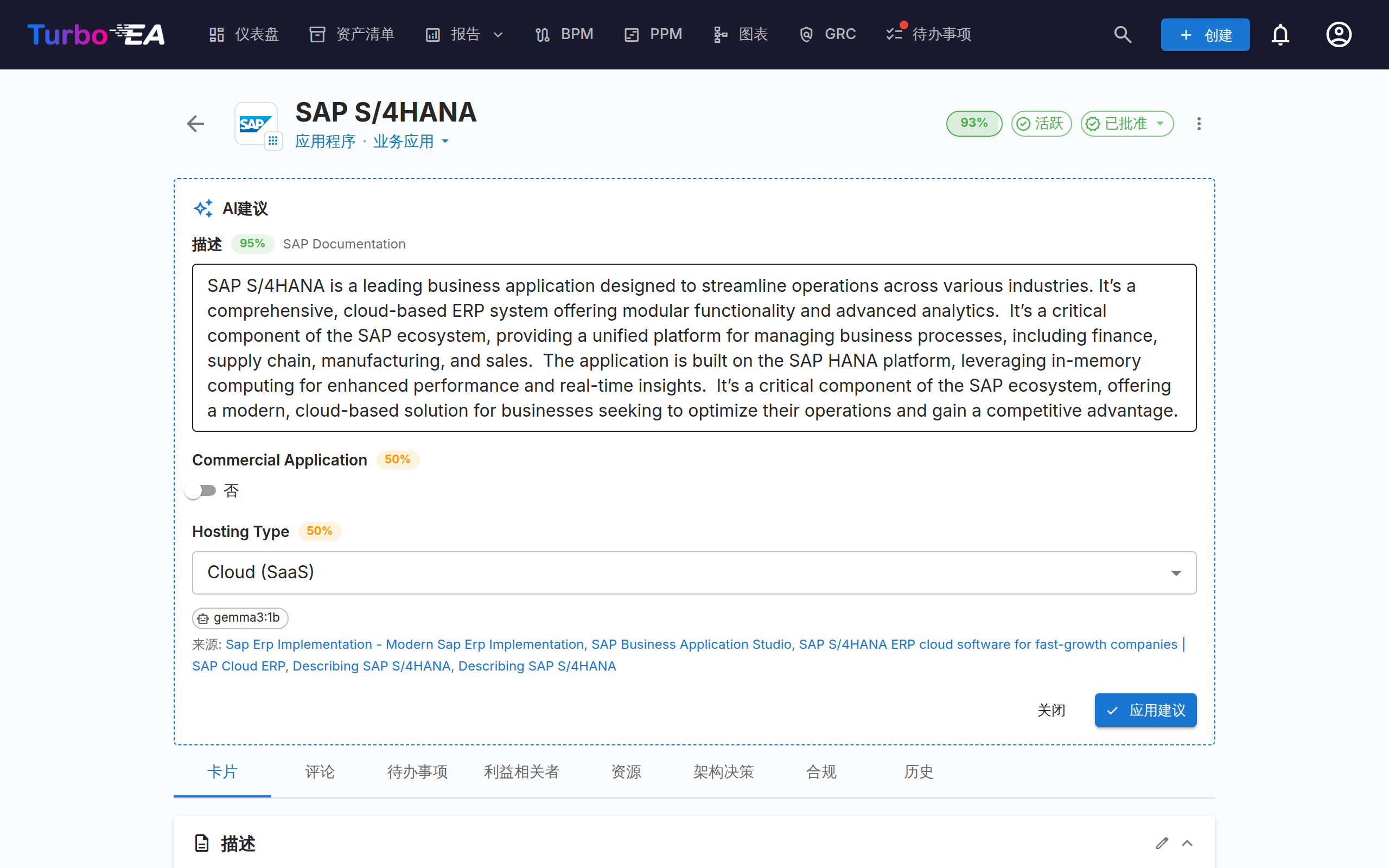Click the SAP logo thumbnail
This screenshot has height=868, width=1389.
click(x=256, y=124)
